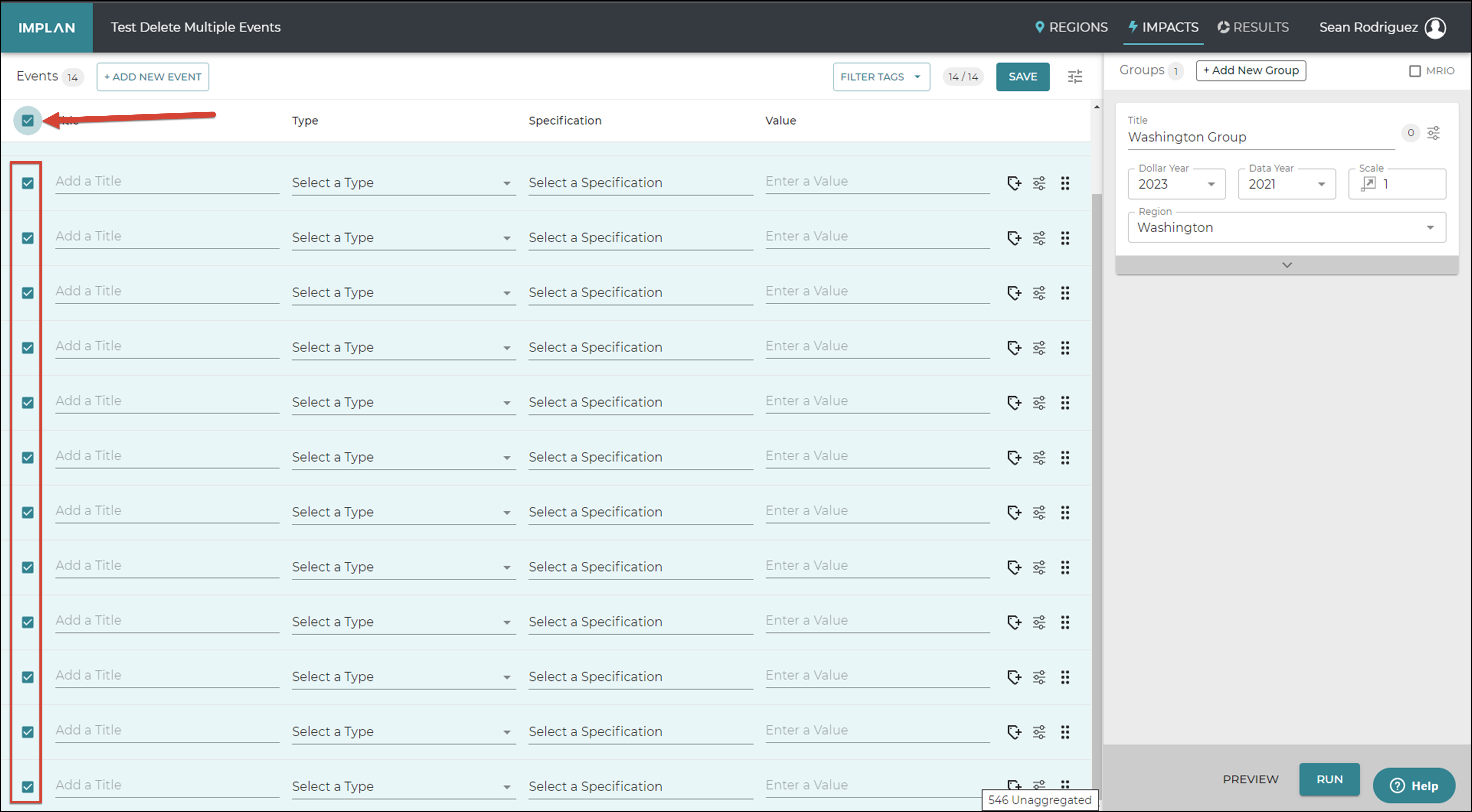Click add-tag icon on fifth event row
This screenshot has height=812, width=1472.
point(1014,402)
